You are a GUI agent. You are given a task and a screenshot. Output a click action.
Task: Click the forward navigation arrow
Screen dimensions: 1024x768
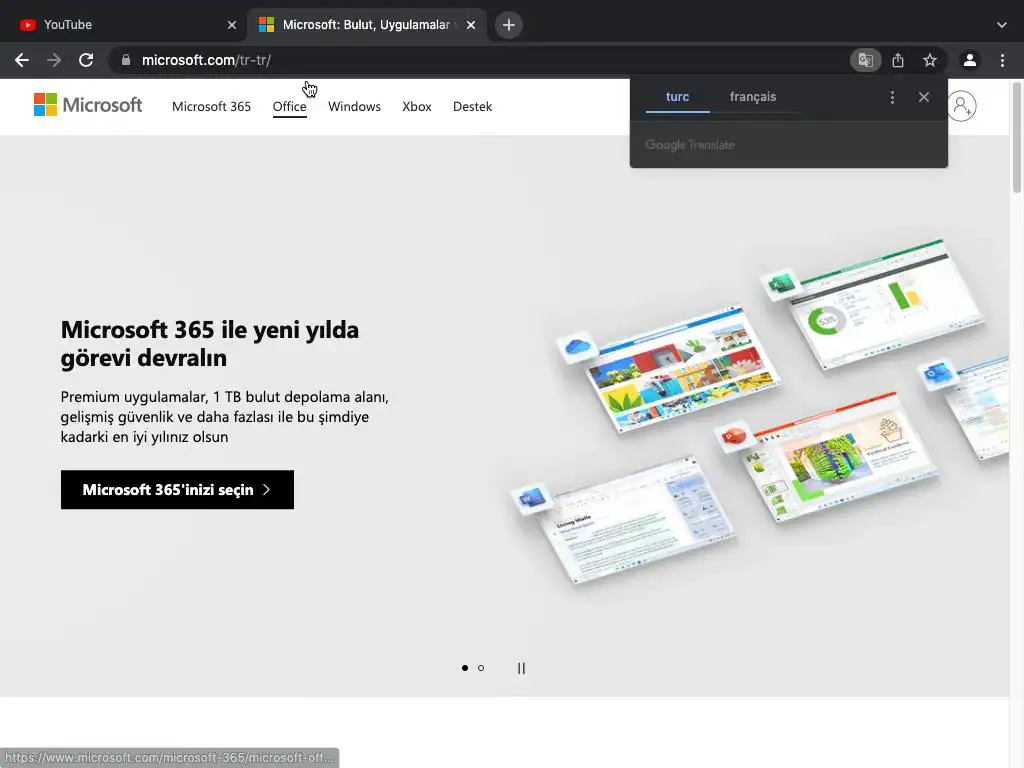pos(54,60)
